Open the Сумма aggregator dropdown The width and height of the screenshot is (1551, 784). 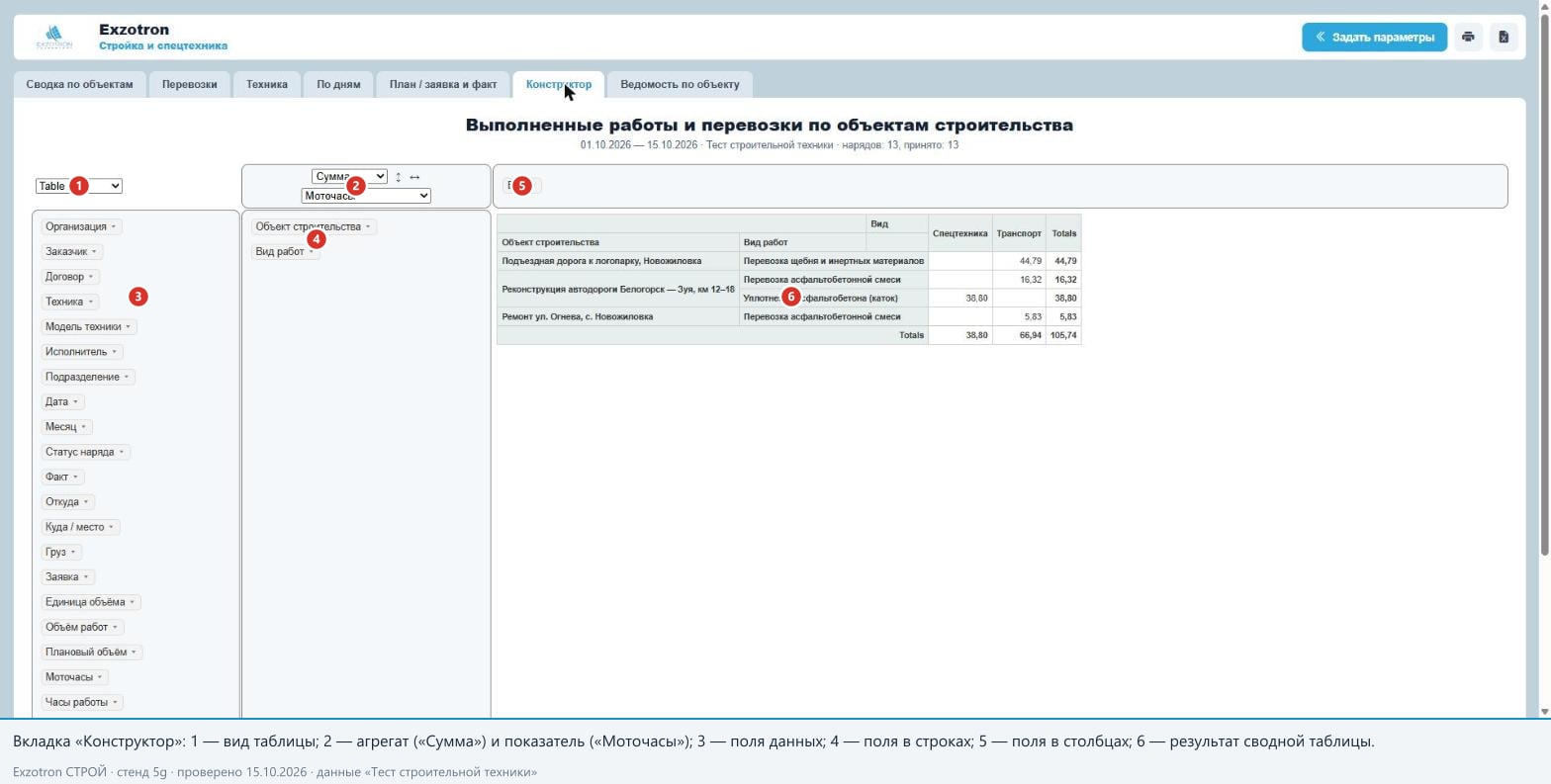click(x=349, y=177)
